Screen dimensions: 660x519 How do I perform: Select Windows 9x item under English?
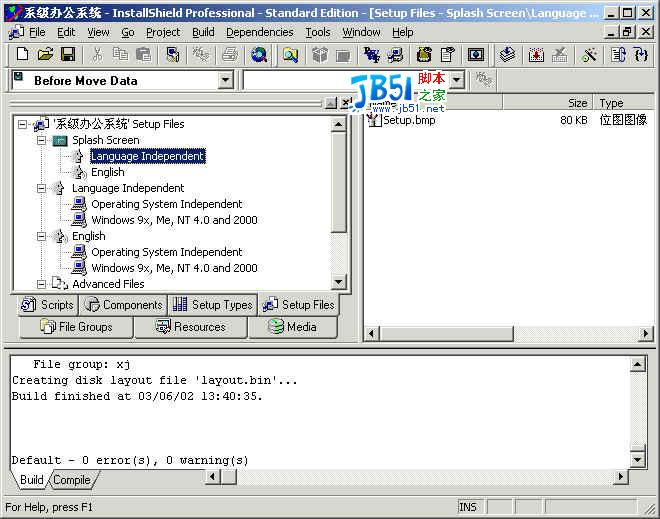coord(174,268)
